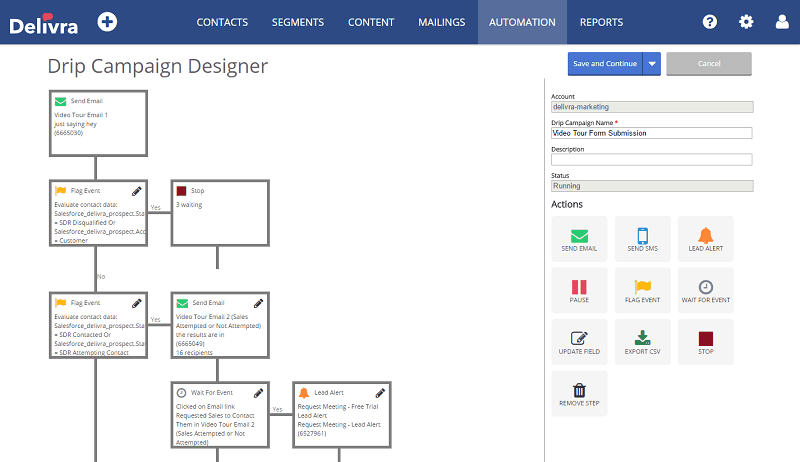This screenshot has width=800, height=462.
Task: Select the Send SMS action
Action: [642, 239]
